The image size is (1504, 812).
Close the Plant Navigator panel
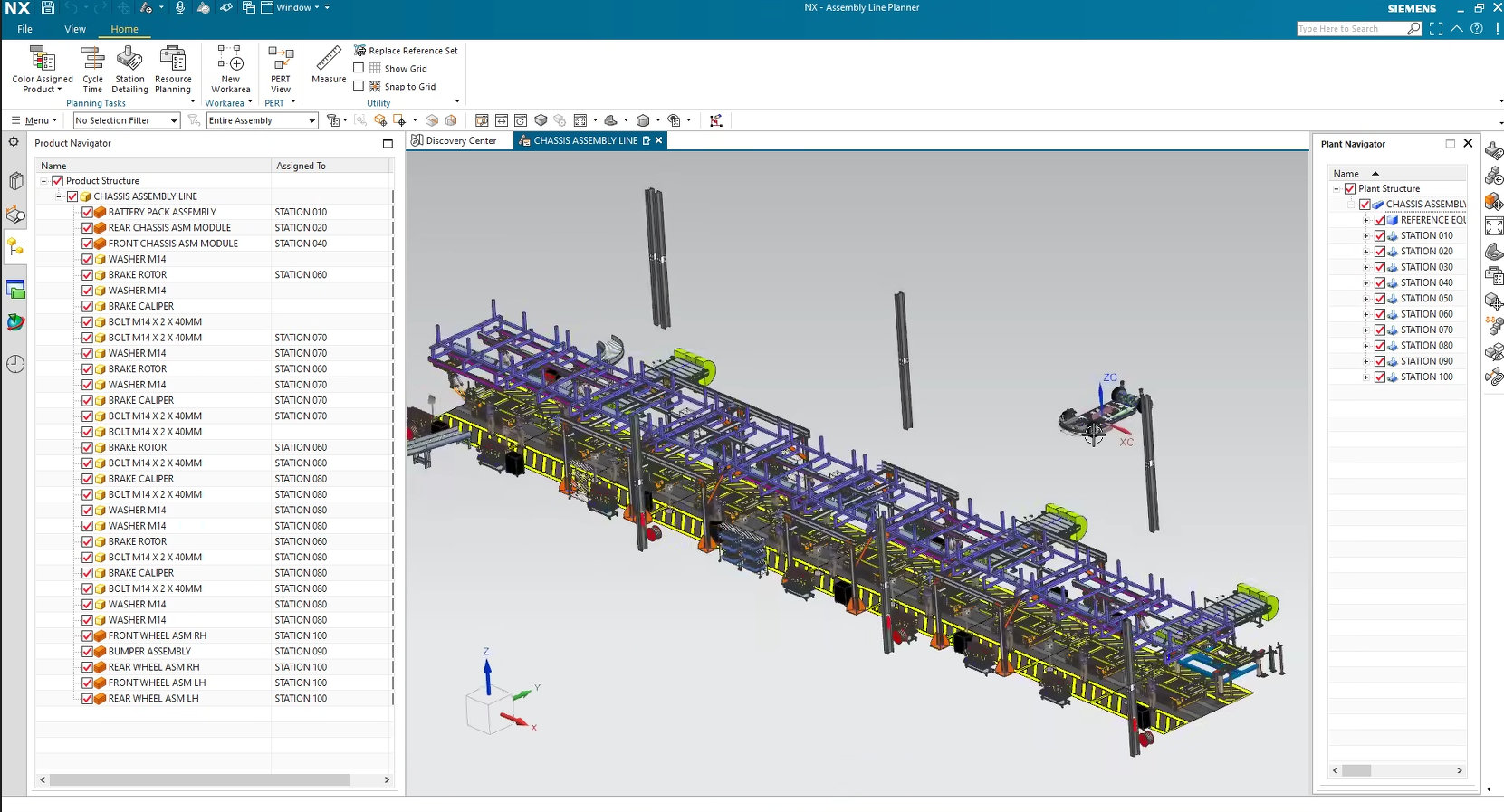pos(1468,143)
